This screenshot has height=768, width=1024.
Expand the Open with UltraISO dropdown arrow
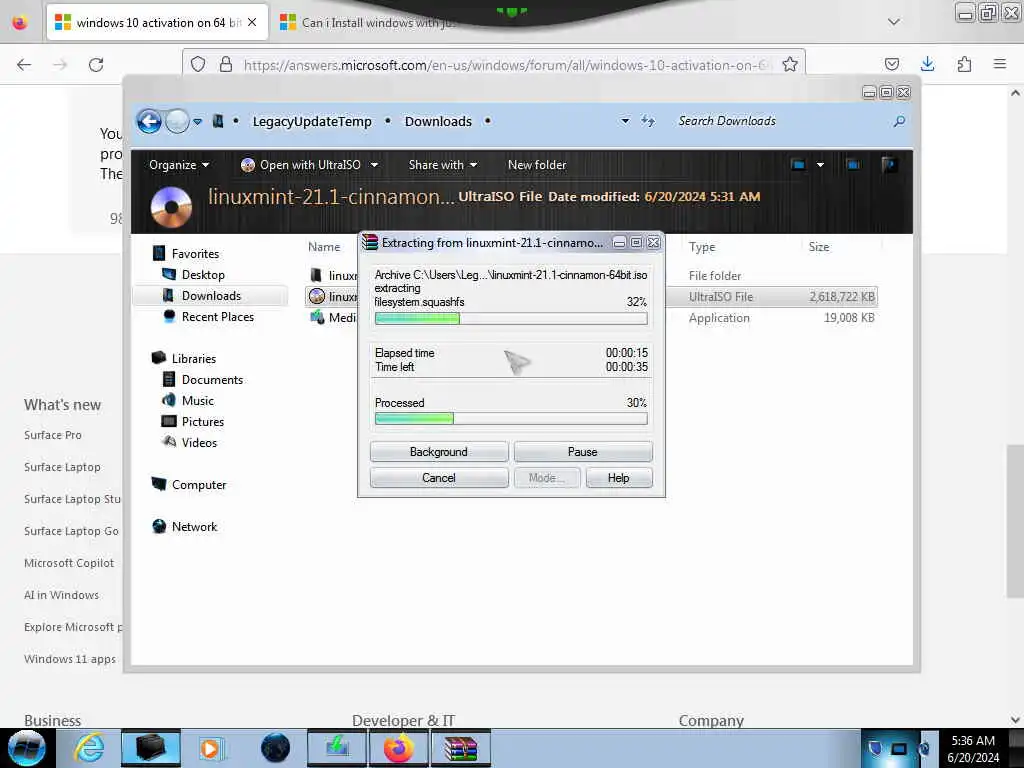(374, 165)
